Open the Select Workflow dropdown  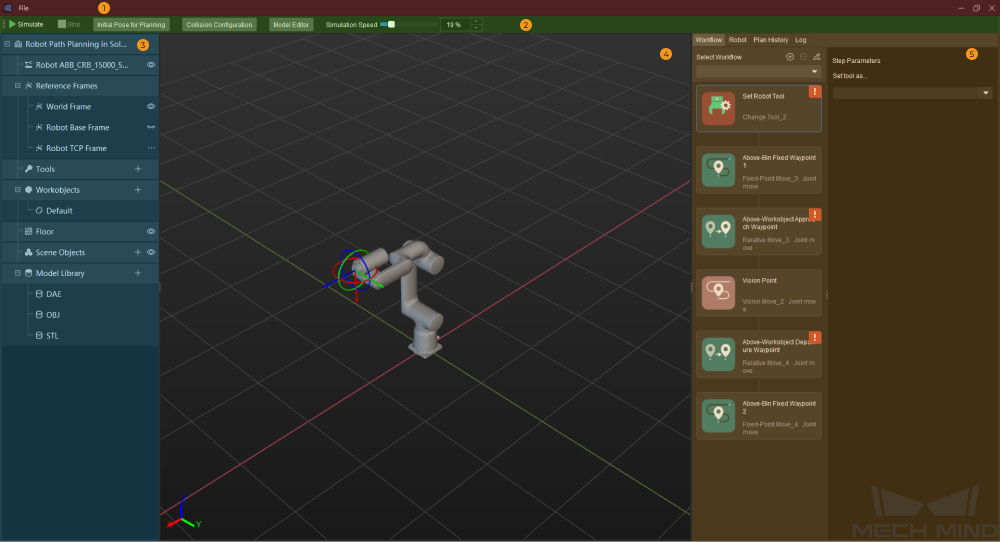coord(758,71)
